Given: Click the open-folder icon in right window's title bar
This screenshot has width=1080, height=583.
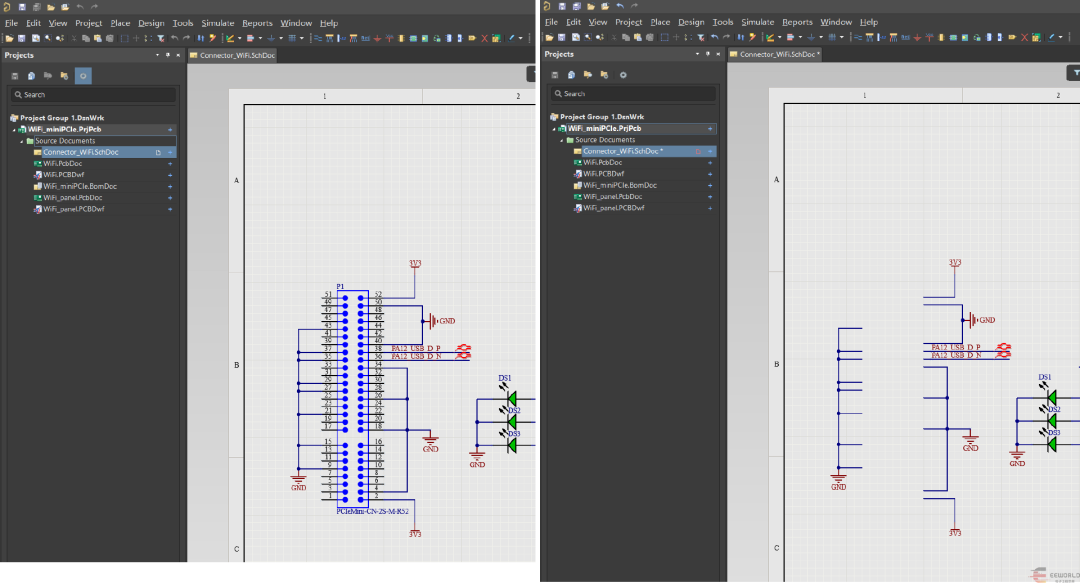Looking at the screenshot, I should [x=591, y=7].
